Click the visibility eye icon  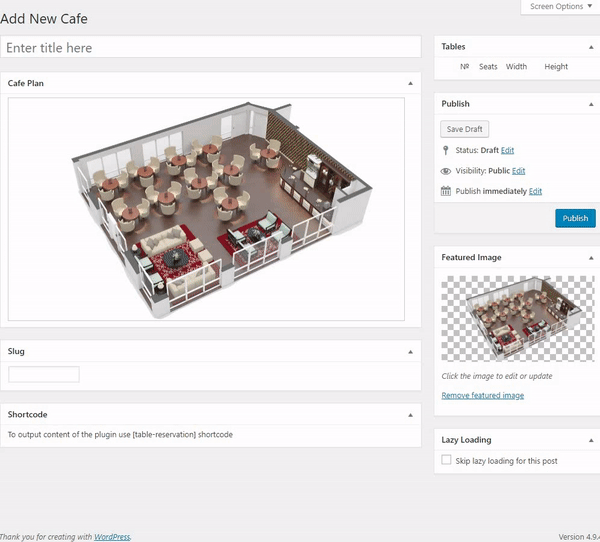[445, 171]
